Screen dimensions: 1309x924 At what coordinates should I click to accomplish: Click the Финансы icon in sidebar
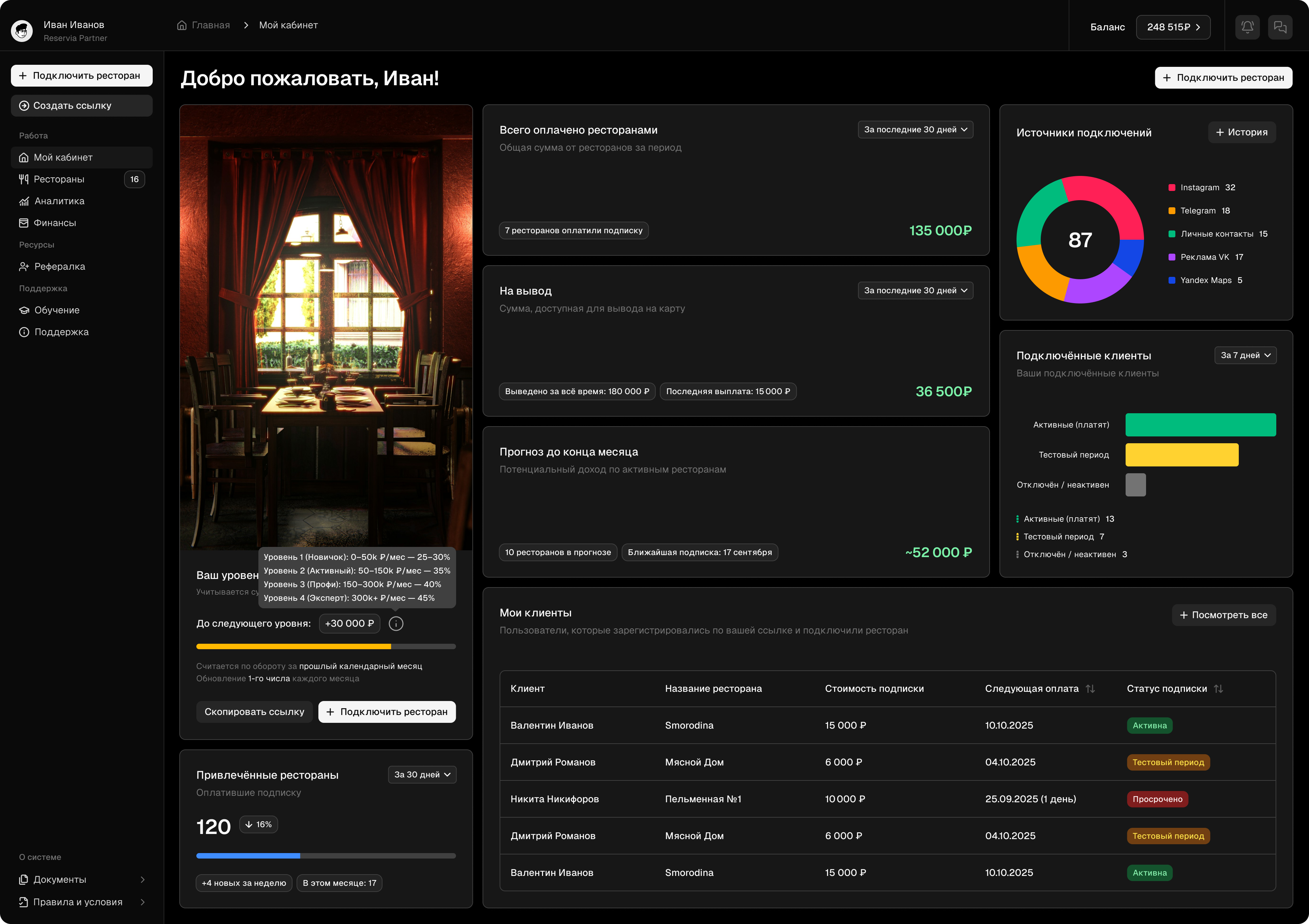click(24, 223)
